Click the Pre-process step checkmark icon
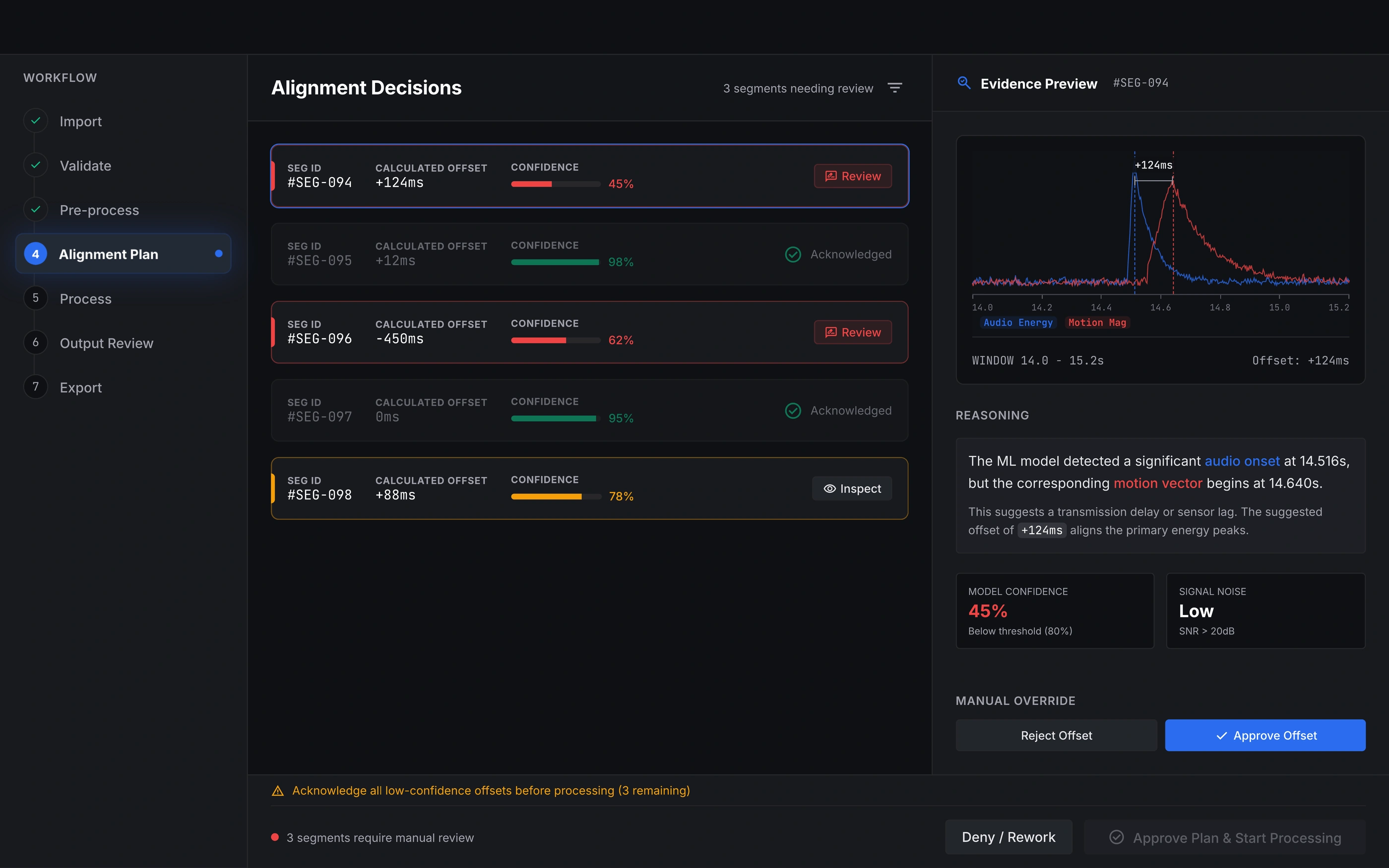Viewport: 1389px width, 868px height. [x=36, y=209]
